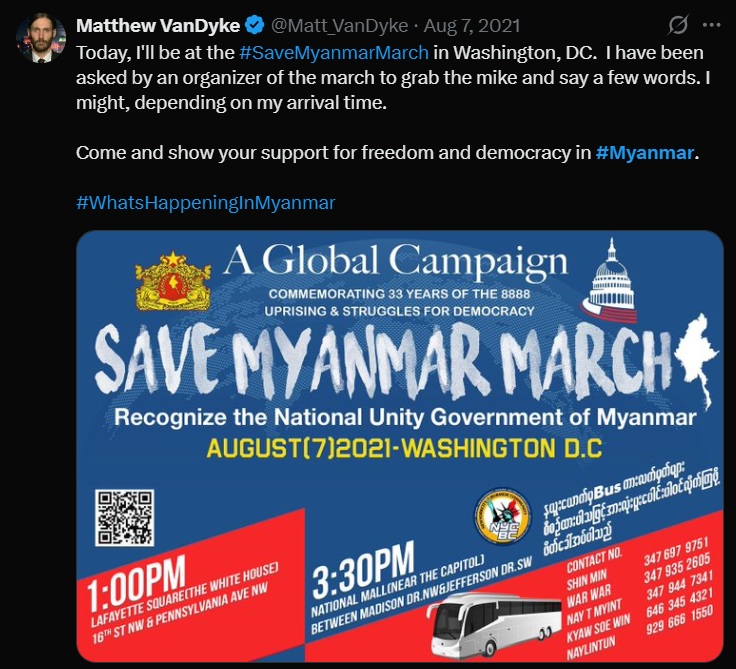This screenshot has width=736, height=669.
Task: Open the @Matt_VanDyke handle link
Action: point(339,25)
